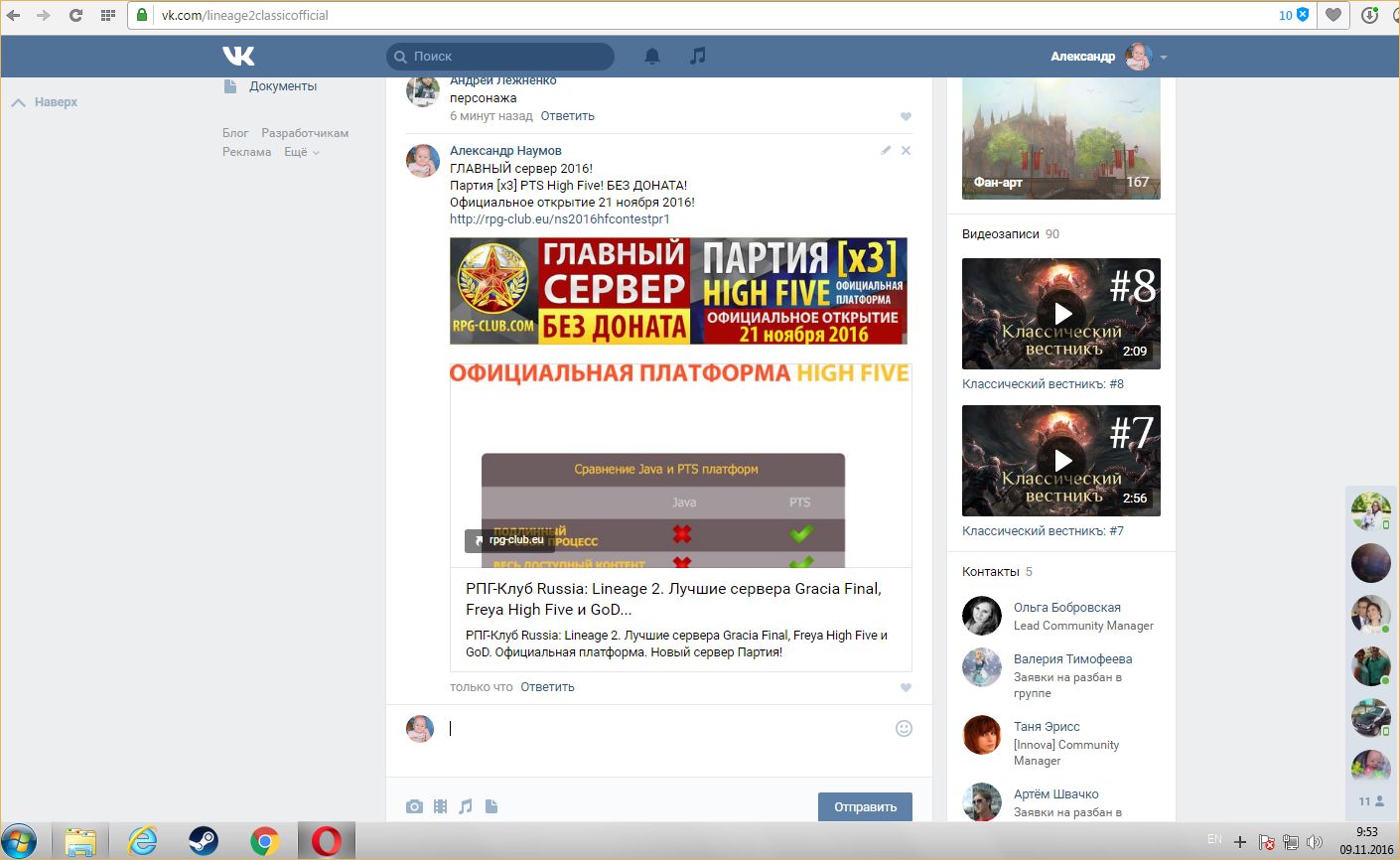This screenshot has width=1400, height=860.
Task: Like the rpg-club comment posted только что
Action: (906, 687)
